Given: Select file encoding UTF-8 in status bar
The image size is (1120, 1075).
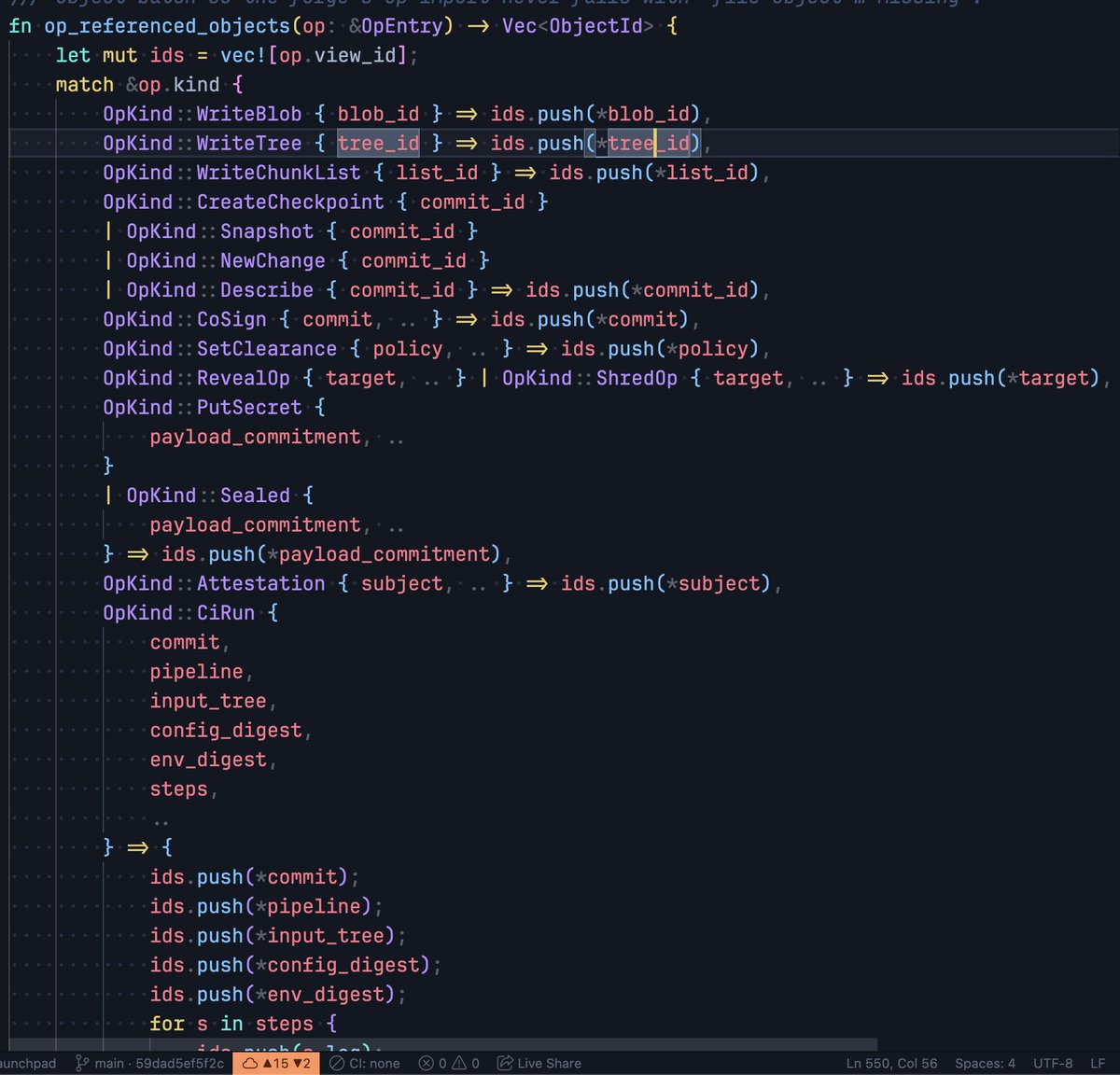Looking at the screenshot, I should pos(1053,1063).
